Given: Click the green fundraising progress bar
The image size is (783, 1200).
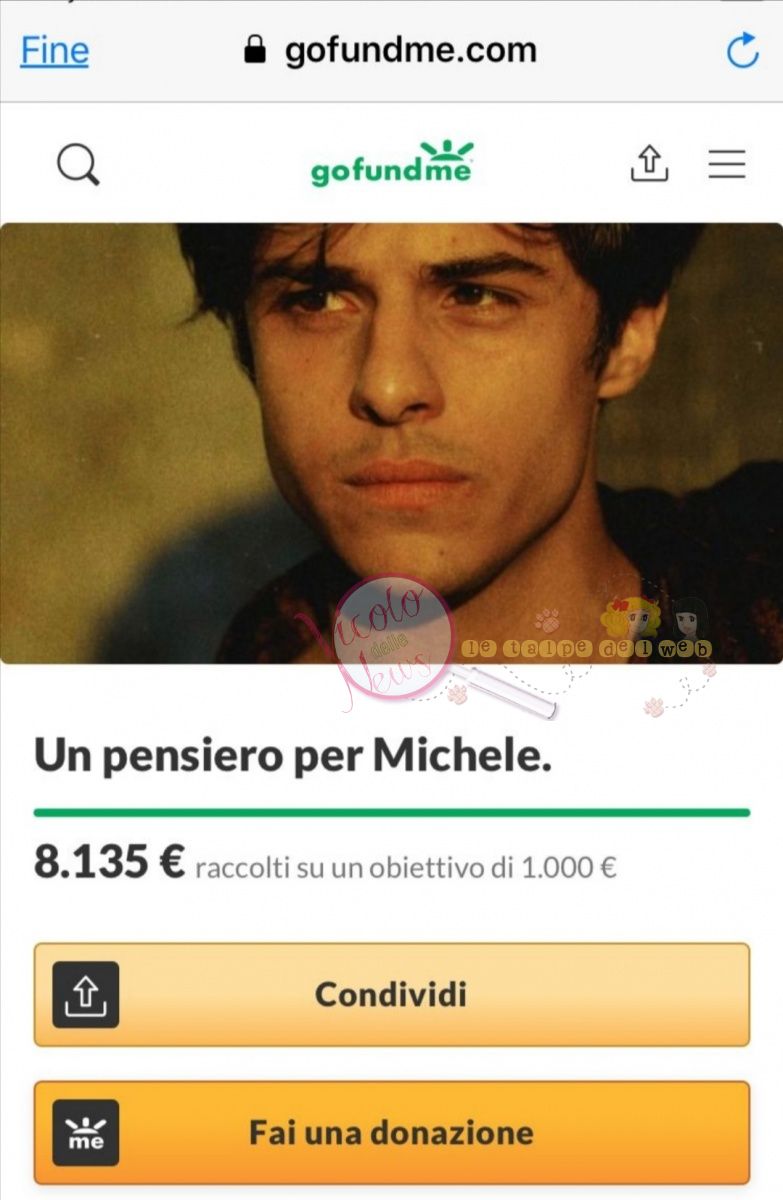Looking at the screenshot, I should (x=392, y=812).
